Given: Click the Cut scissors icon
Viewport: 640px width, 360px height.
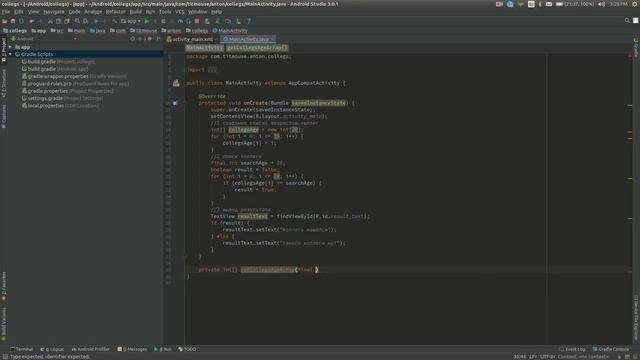Looking at the screenshot, I should coord(50,21).
